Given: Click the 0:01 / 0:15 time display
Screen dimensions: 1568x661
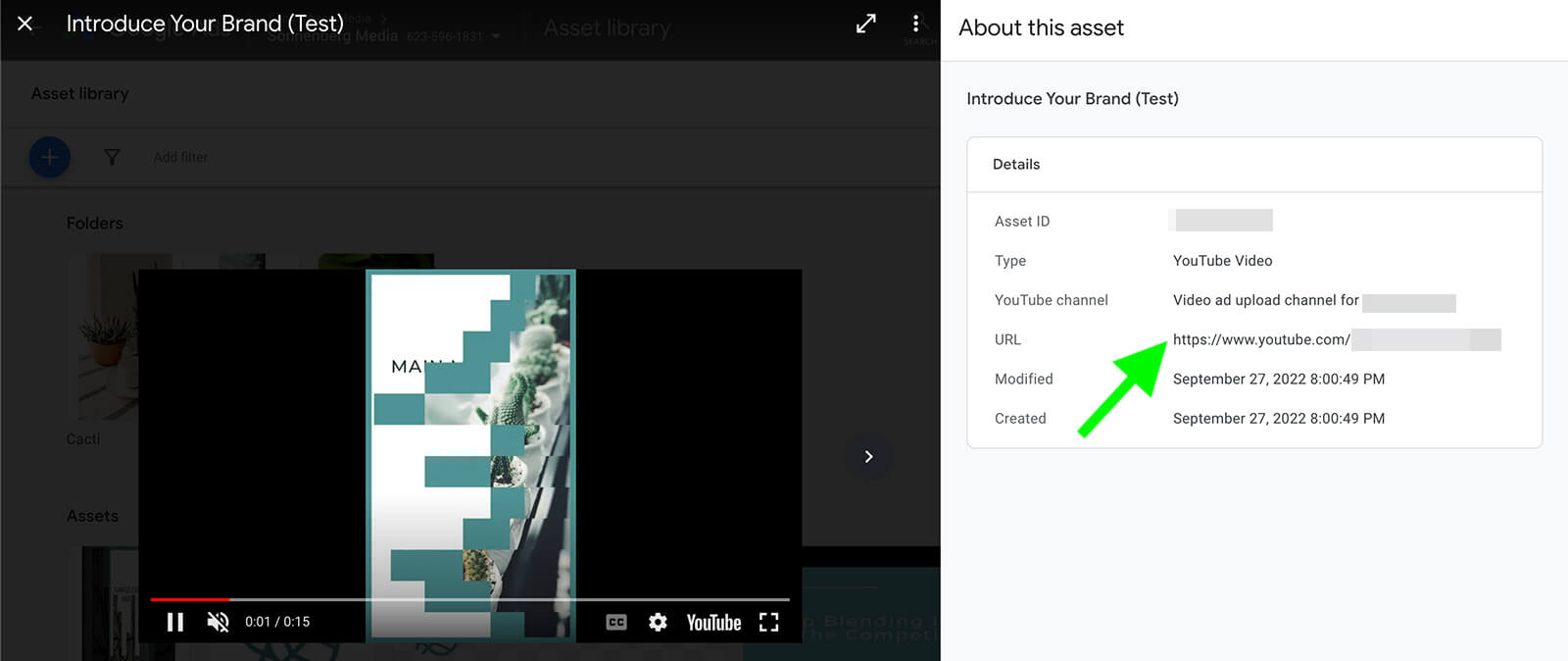Looking at the screenshot, I should (x=277, y=622).
